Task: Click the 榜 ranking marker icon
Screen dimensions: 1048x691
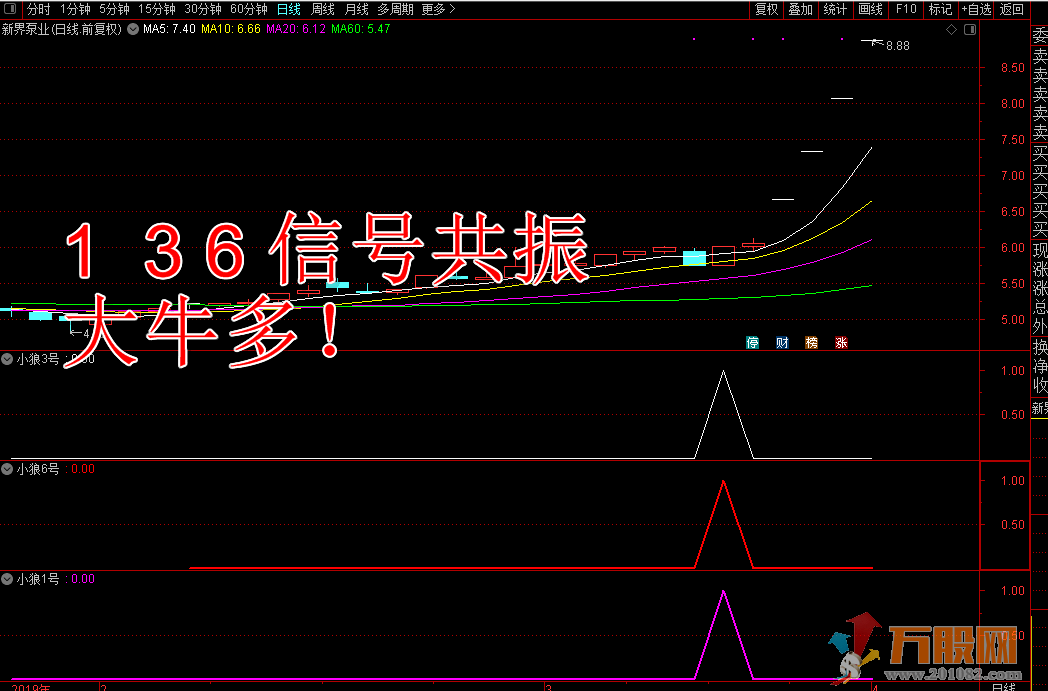Action: [811, 343]
